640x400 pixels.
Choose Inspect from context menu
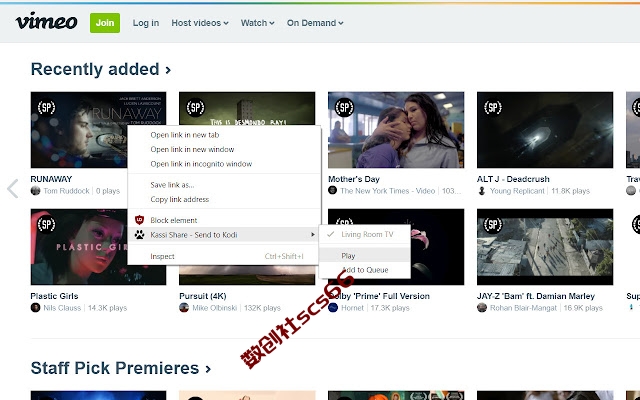(x=224, y=256)
